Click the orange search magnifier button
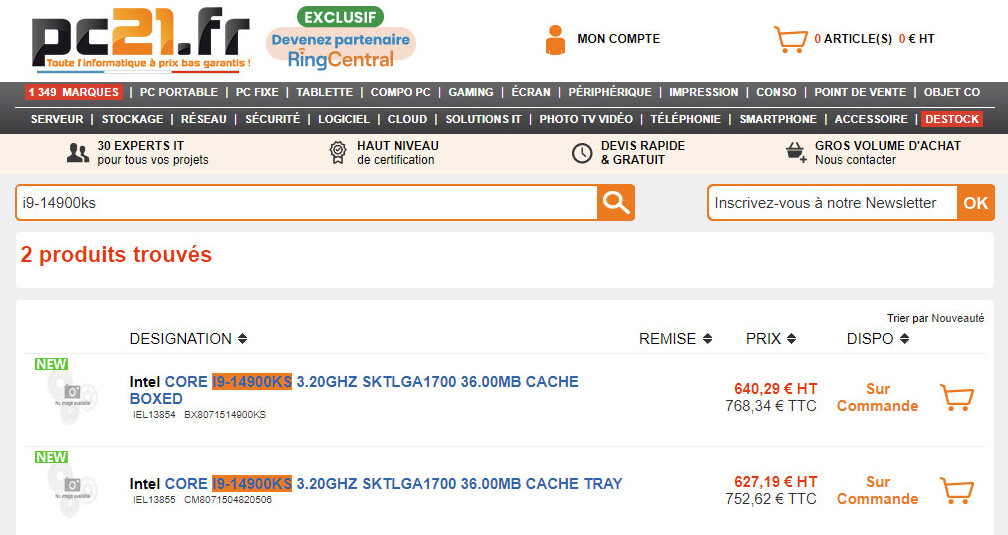Viewport: 1008px width, 535px height. point(616,203)
